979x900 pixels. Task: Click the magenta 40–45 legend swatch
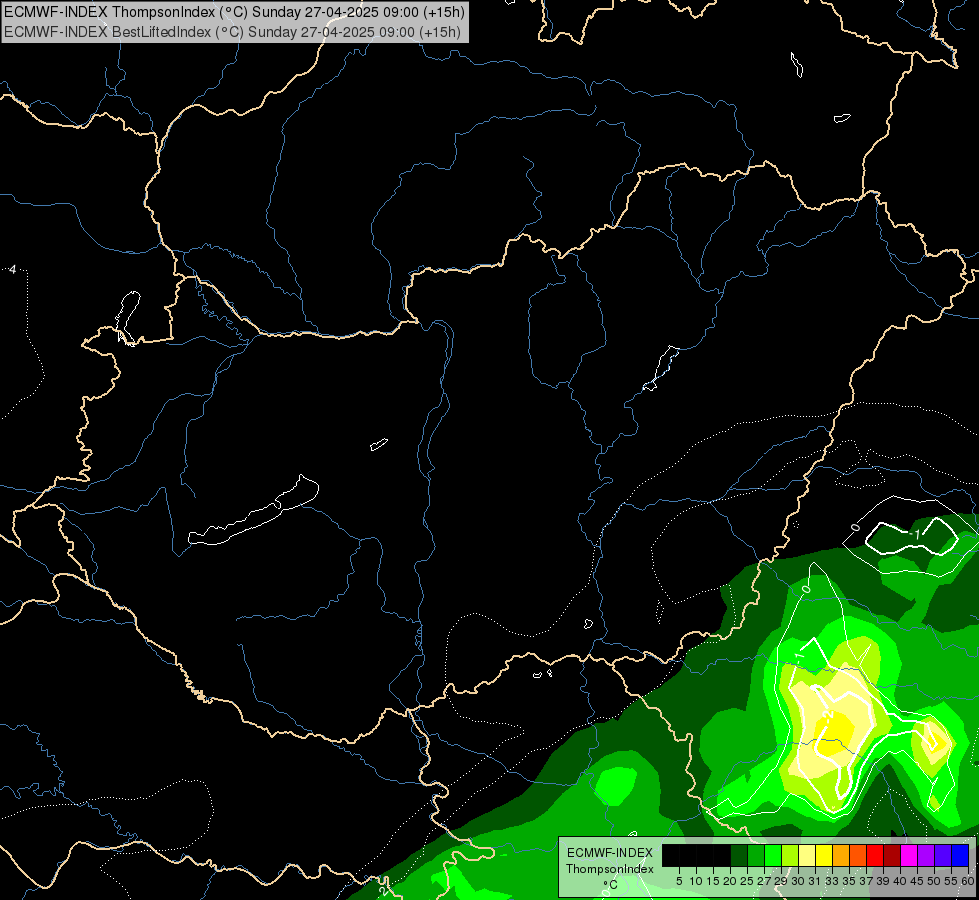pos(909,856)
